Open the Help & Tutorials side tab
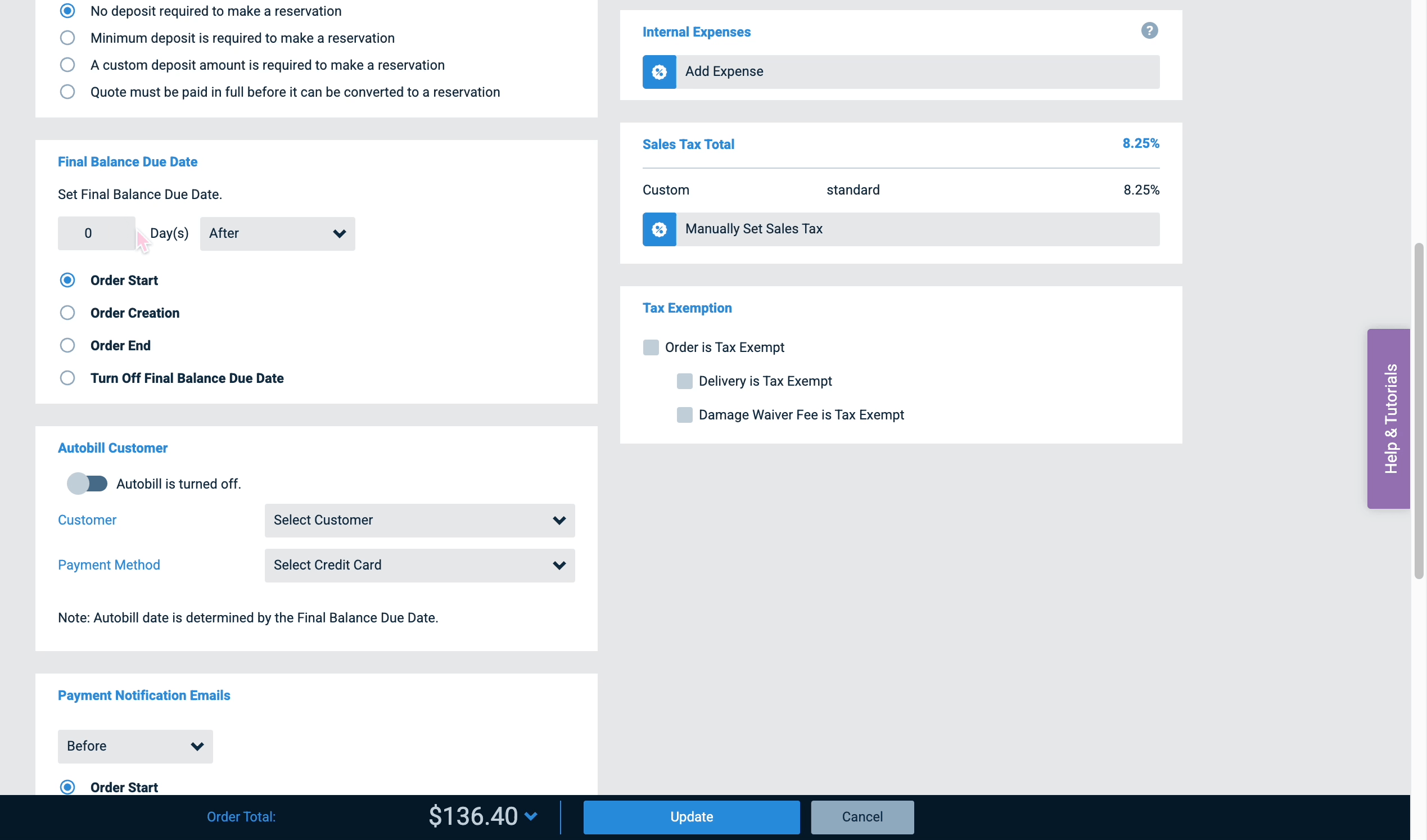 coord(1389,418)
